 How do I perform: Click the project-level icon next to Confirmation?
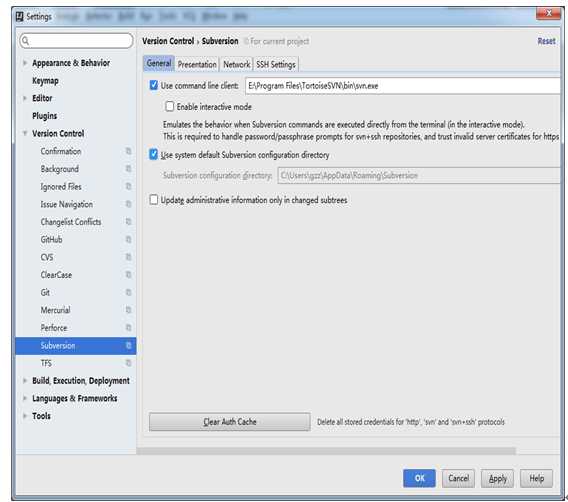pos(128,151)
